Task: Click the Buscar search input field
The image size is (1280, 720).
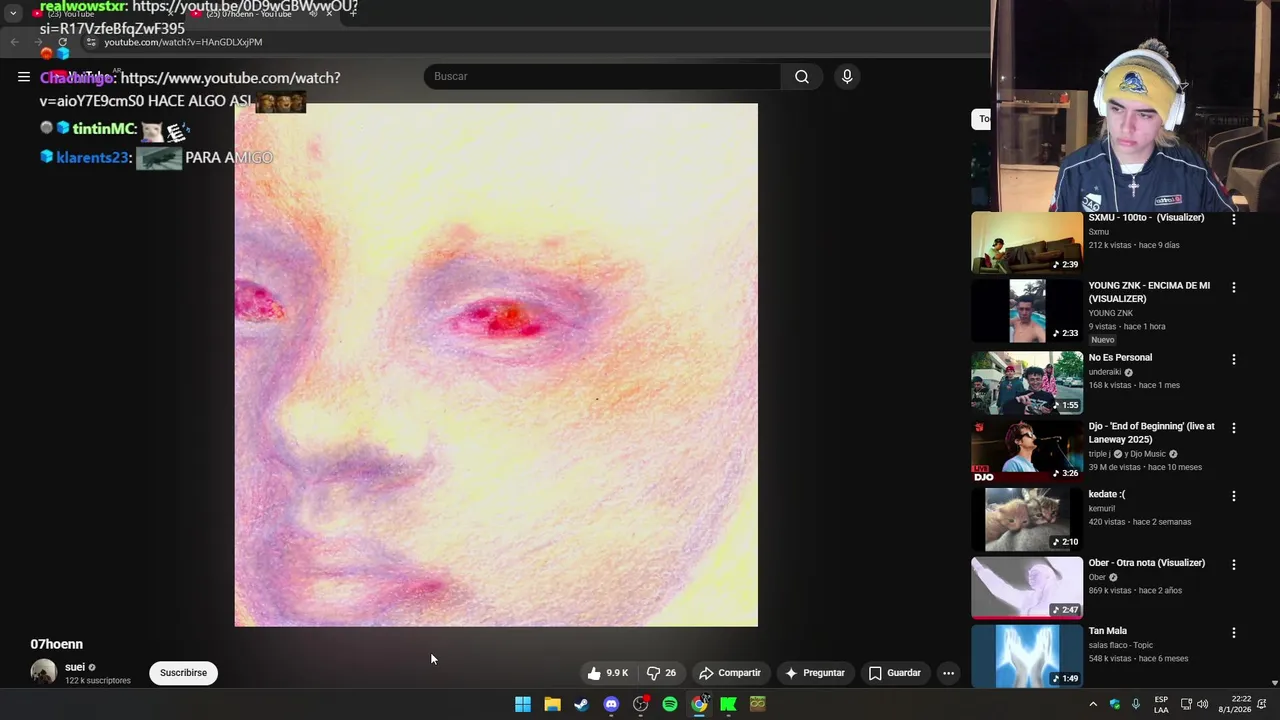Action: tap(602, 77)
